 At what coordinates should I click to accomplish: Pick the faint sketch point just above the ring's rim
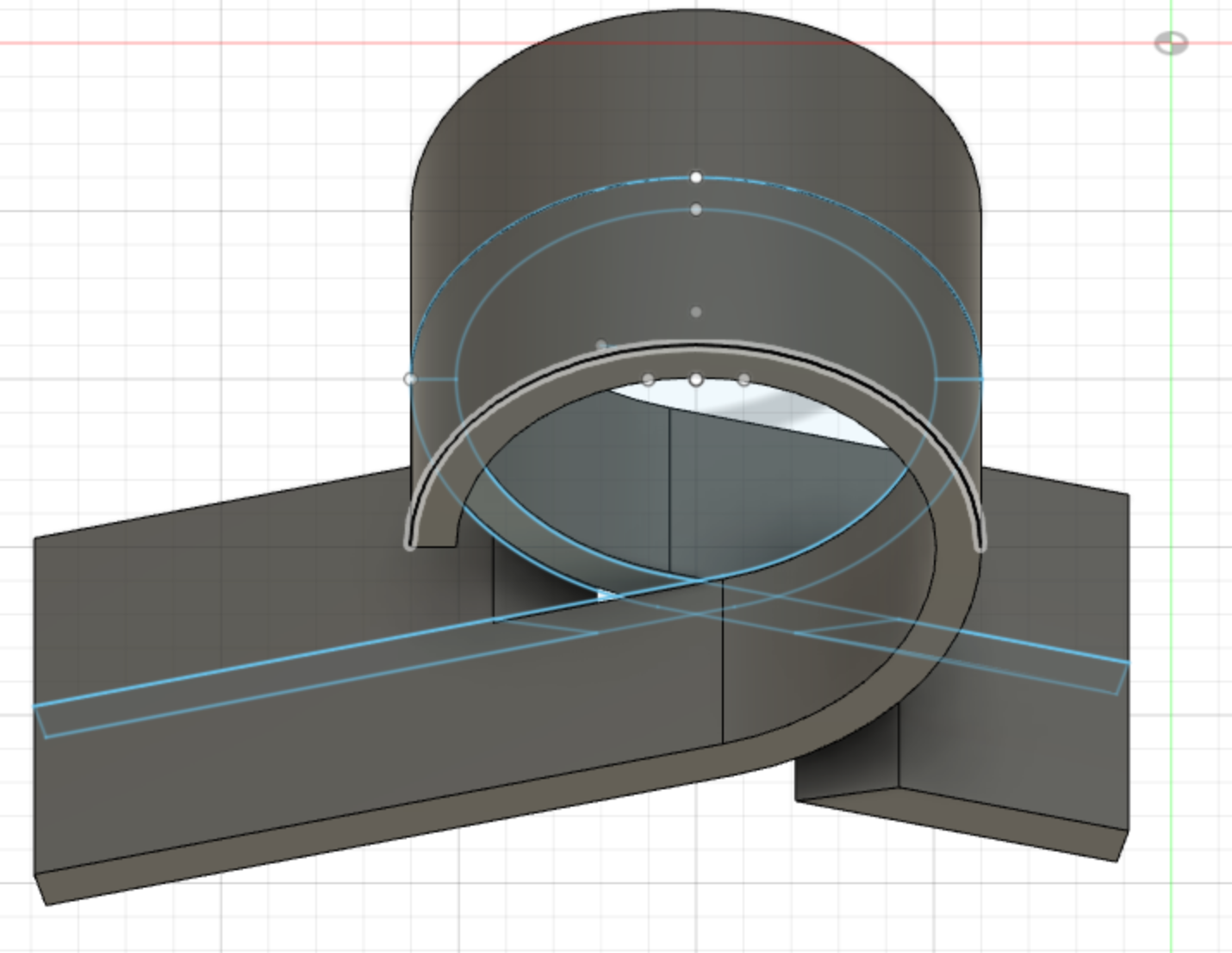601,346
